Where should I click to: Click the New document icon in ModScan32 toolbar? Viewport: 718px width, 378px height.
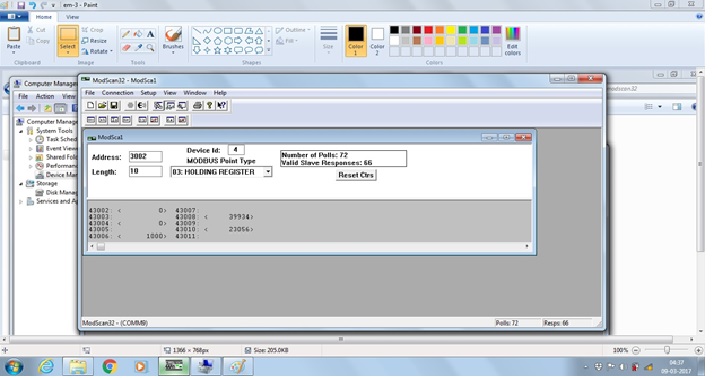(x=91, y=106)
